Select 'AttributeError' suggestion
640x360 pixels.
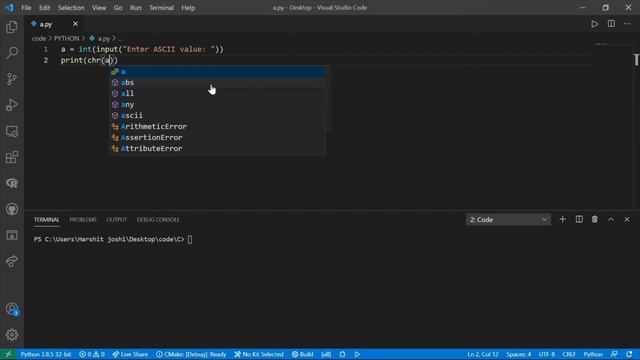[x=217, y=149]
